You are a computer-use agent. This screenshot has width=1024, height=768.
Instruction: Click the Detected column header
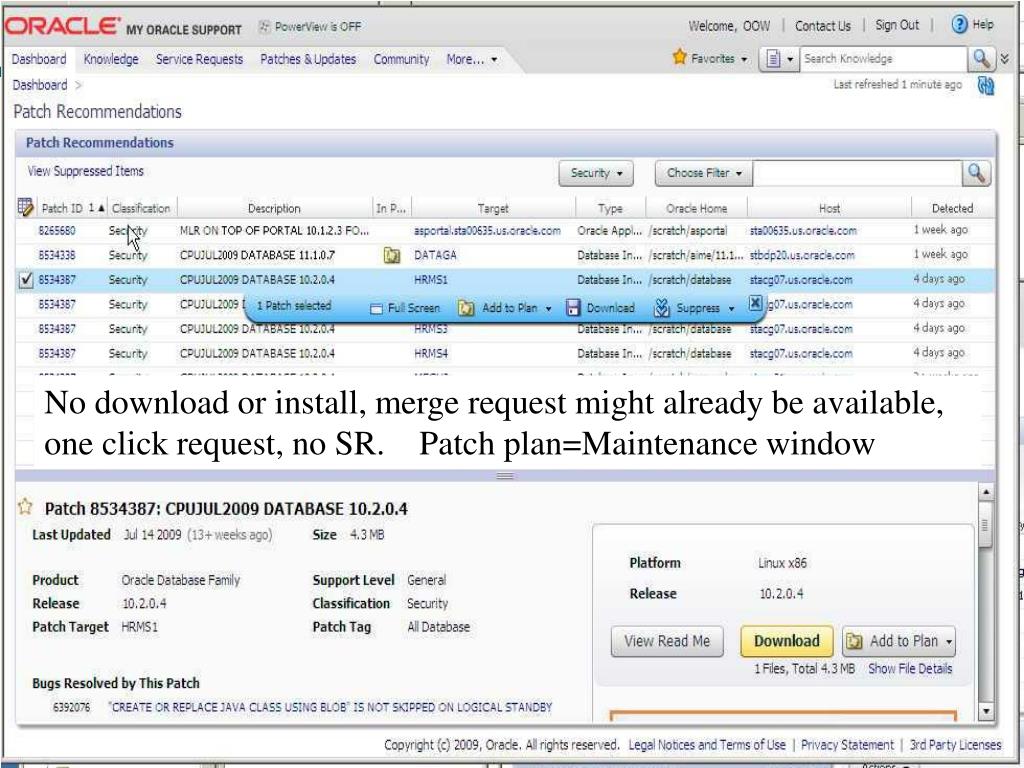pos(952,208)
